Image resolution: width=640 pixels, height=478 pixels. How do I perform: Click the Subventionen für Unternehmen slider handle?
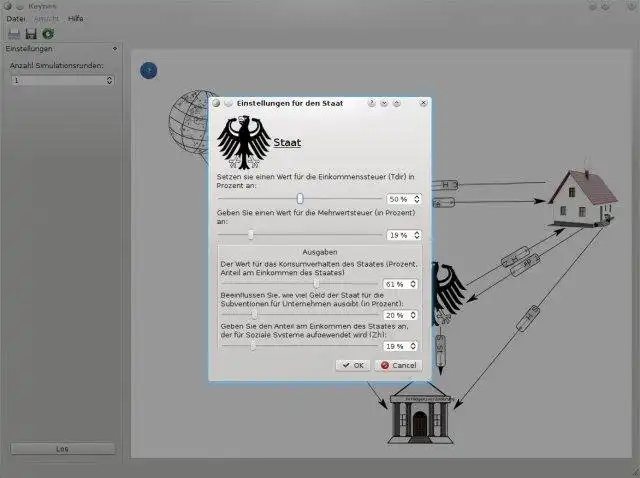(254, 315)
